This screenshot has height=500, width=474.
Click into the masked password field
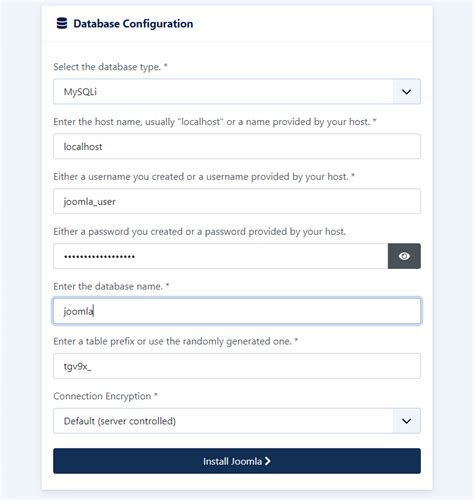[x=220, y=256]
